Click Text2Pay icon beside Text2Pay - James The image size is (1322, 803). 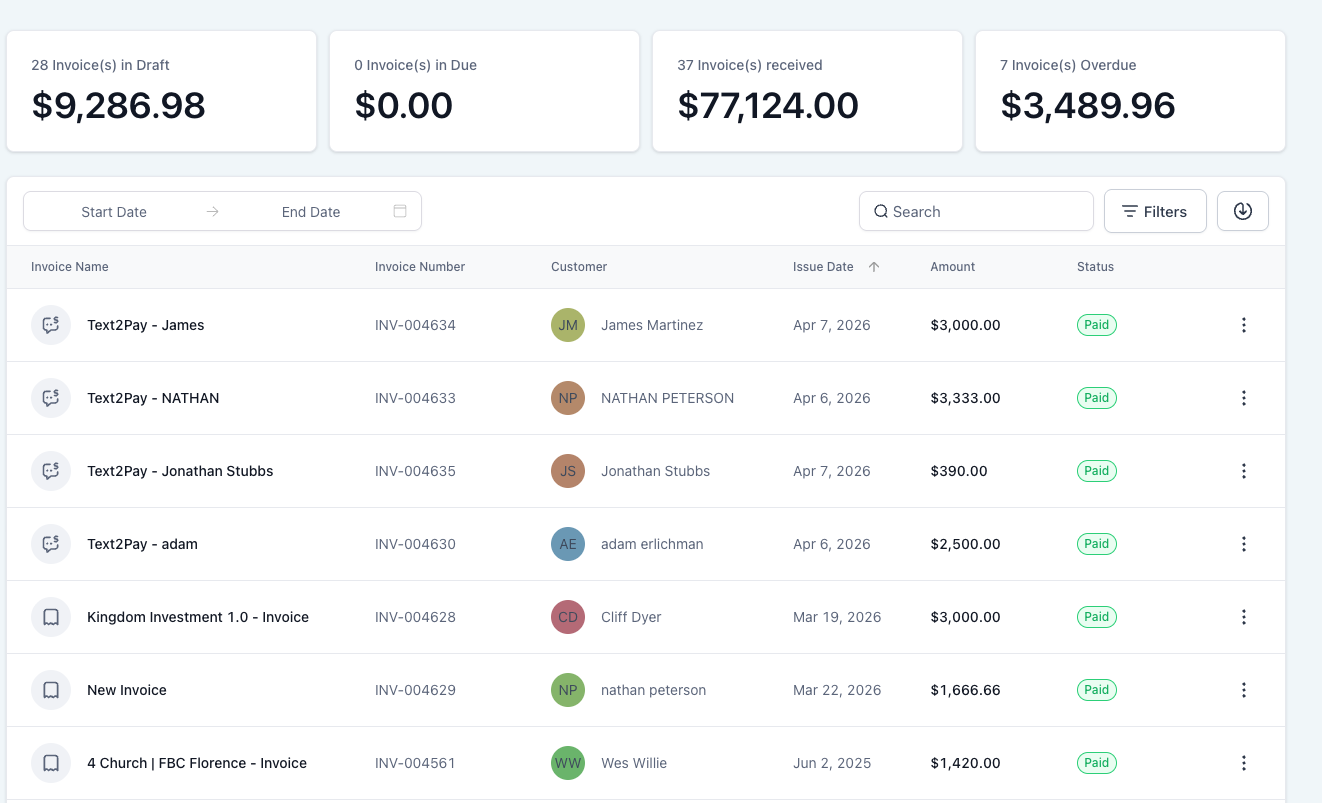pos(51,325)
